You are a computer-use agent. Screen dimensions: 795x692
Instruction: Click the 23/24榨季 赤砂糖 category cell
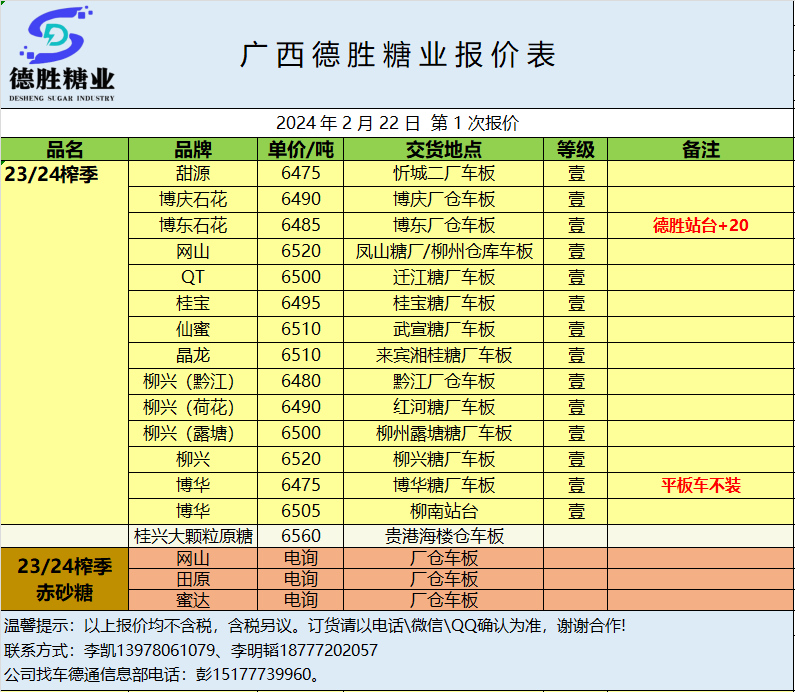65,579
